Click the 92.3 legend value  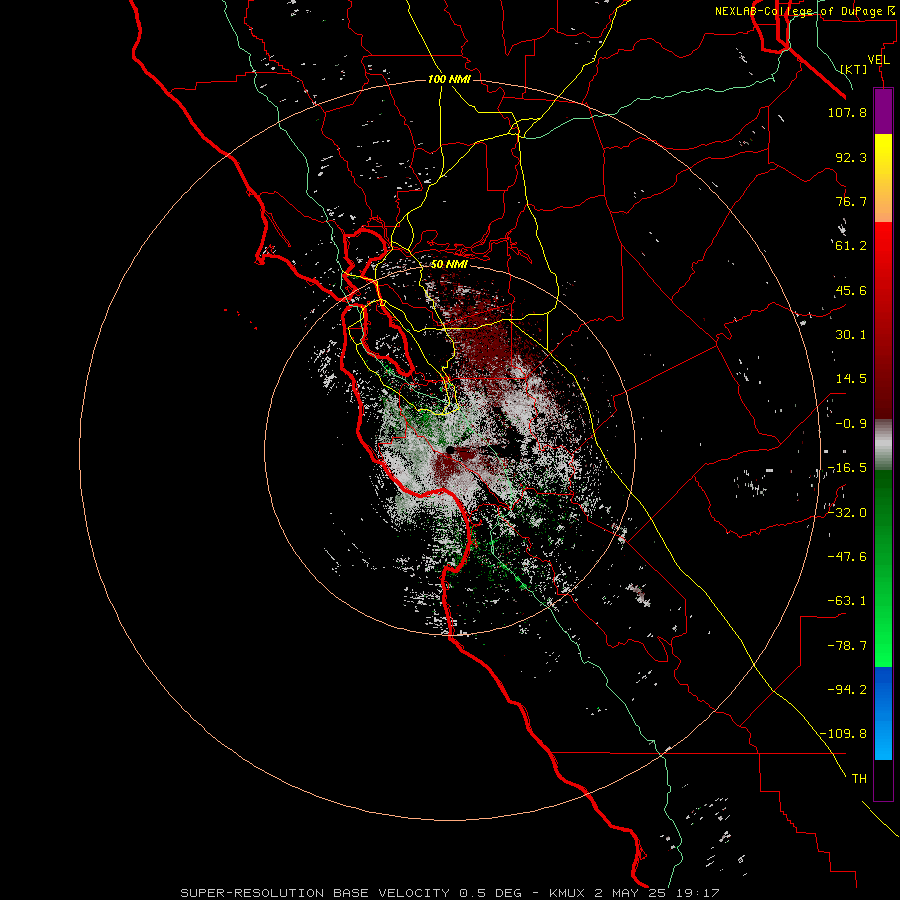(851, 157)
